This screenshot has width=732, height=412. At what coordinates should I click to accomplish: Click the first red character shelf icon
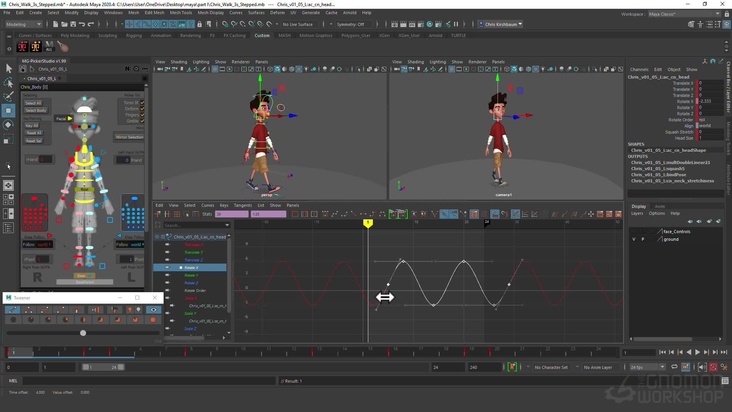22,47
